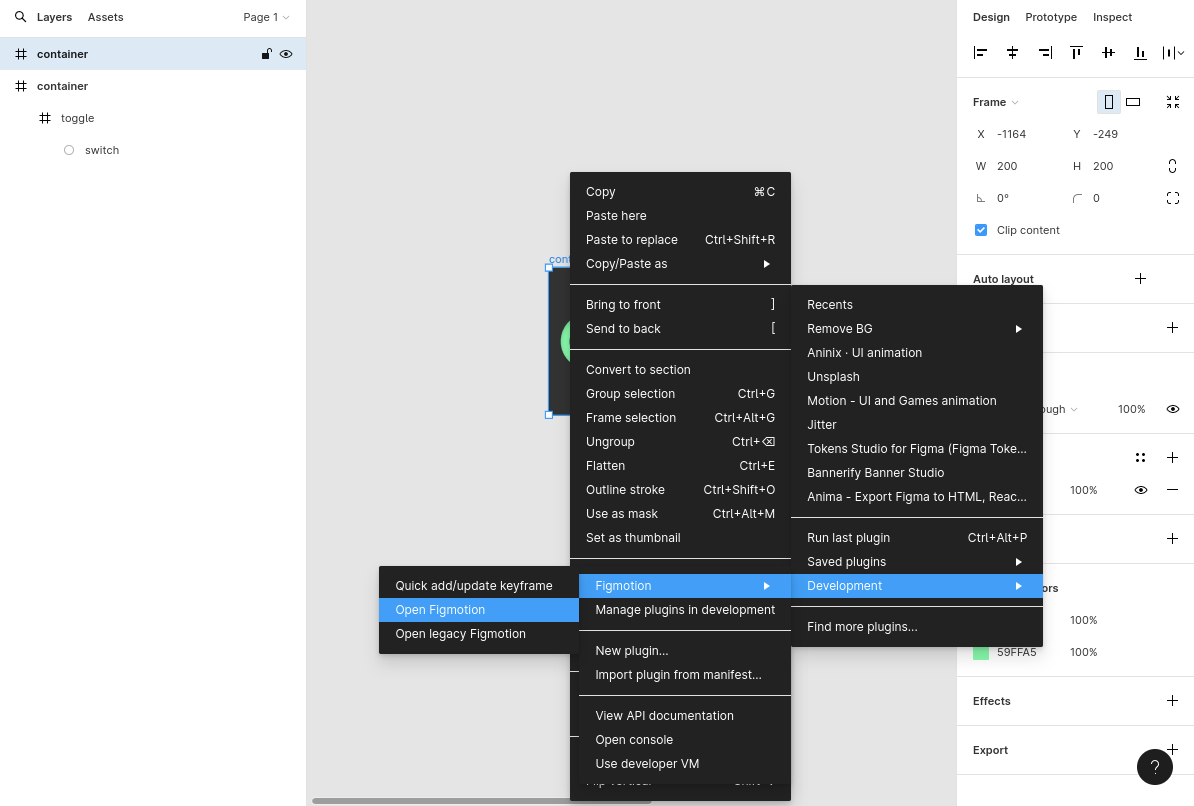1194x806 pixels.
Task: Click Find more plugins...
Action: [x=917, y=627]
